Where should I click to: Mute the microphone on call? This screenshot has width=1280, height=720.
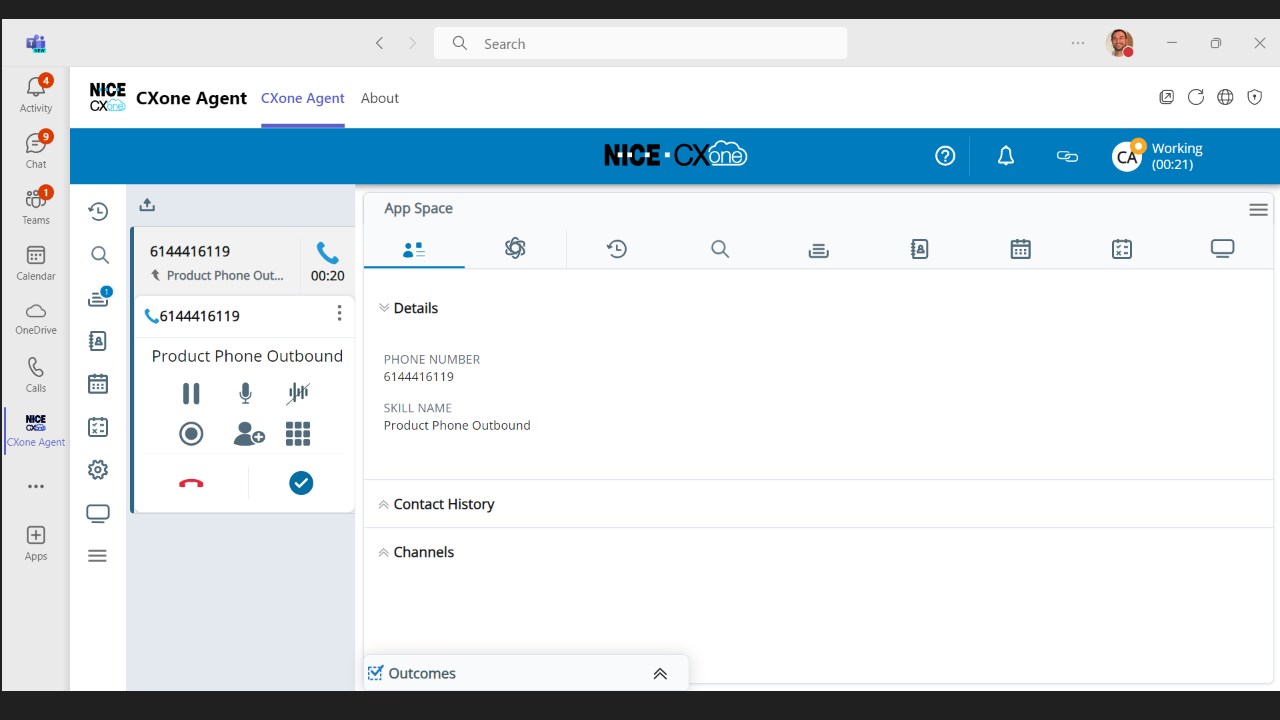245,394
